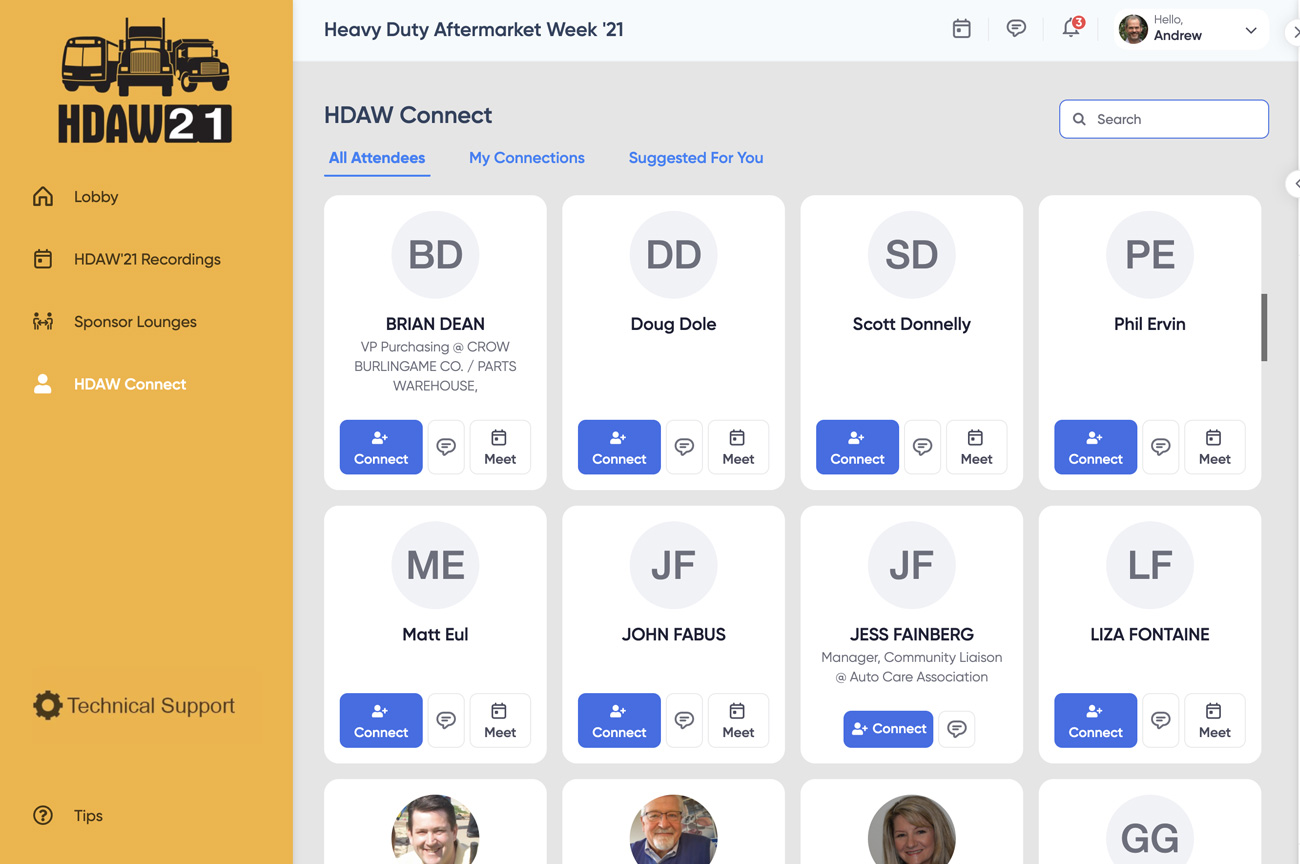The width and height of the screenshot is (1300, 864).
Task: Click chat icon on Brian Dean's card
Action: click(446, 447)
